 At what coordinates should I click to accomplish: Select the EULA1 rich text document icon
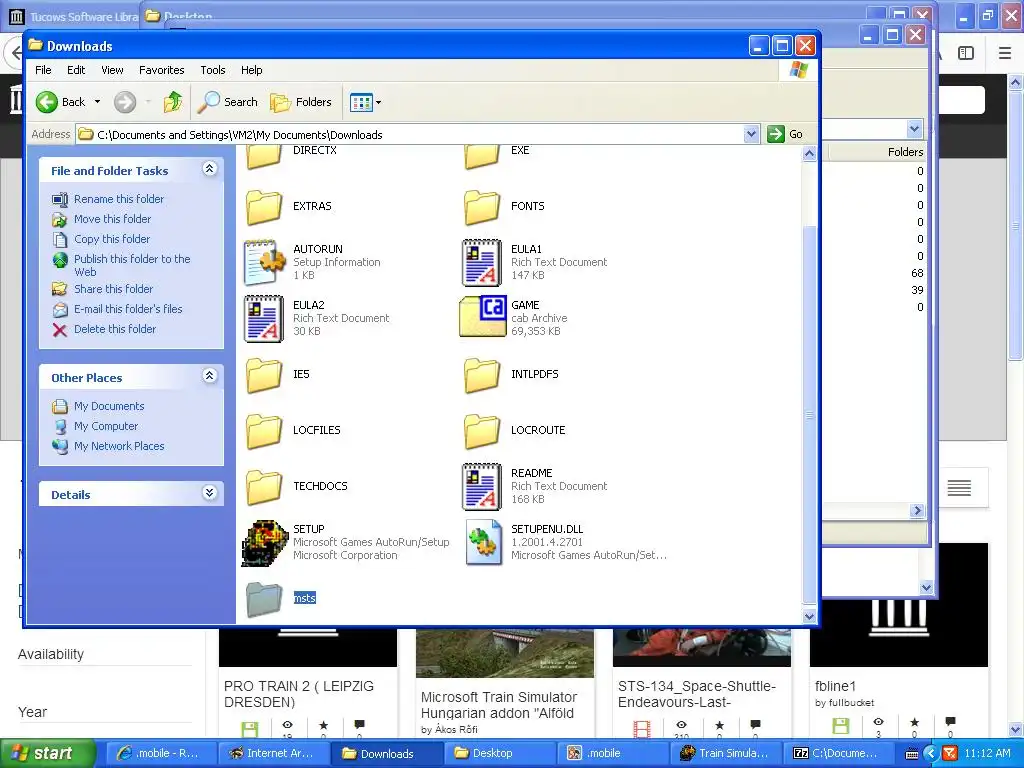(482, 263)
